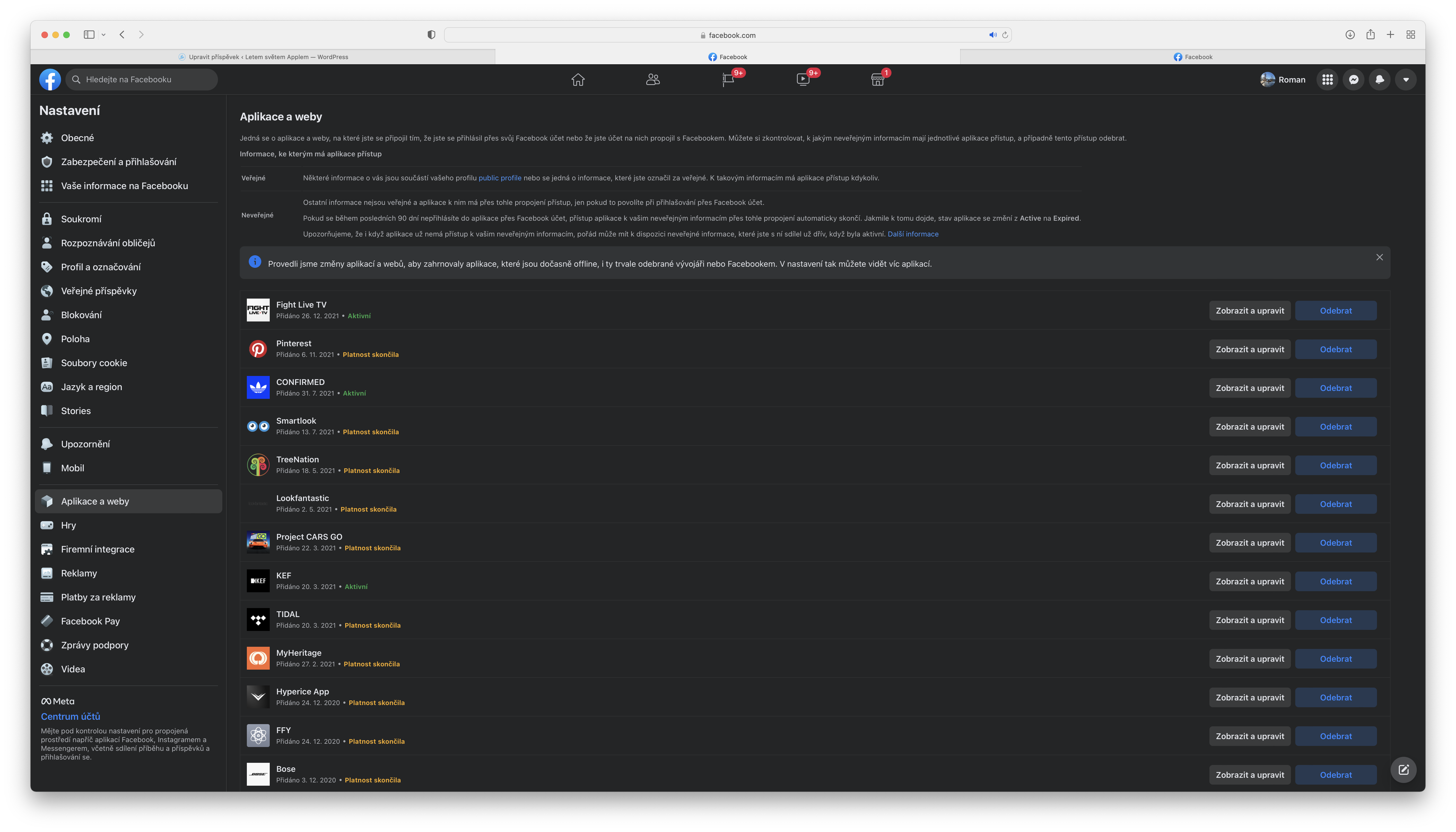Select Soukromí in settings sidebar
The width and height of the screenshot is (1456, 832).
(81, 219)
